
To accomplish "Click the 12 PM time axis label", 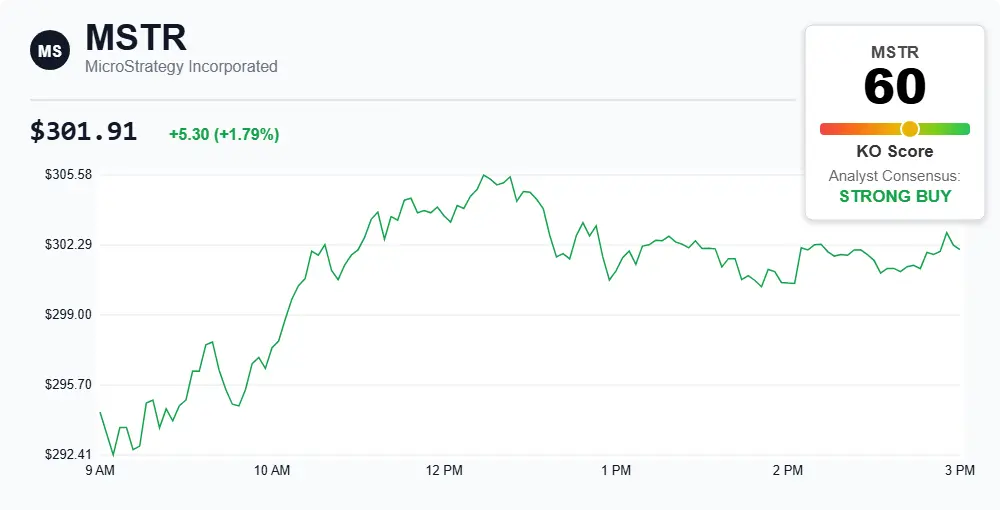I will pyautogui.click(x=444, y=470).
